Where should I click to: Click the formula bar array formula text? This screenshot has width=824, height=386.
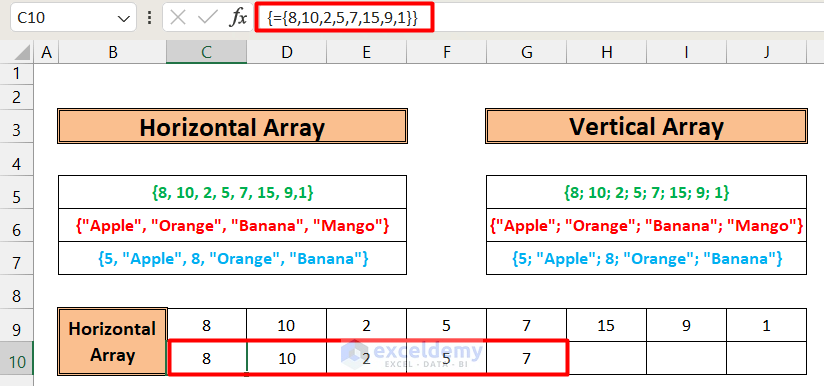coord(343,18)
